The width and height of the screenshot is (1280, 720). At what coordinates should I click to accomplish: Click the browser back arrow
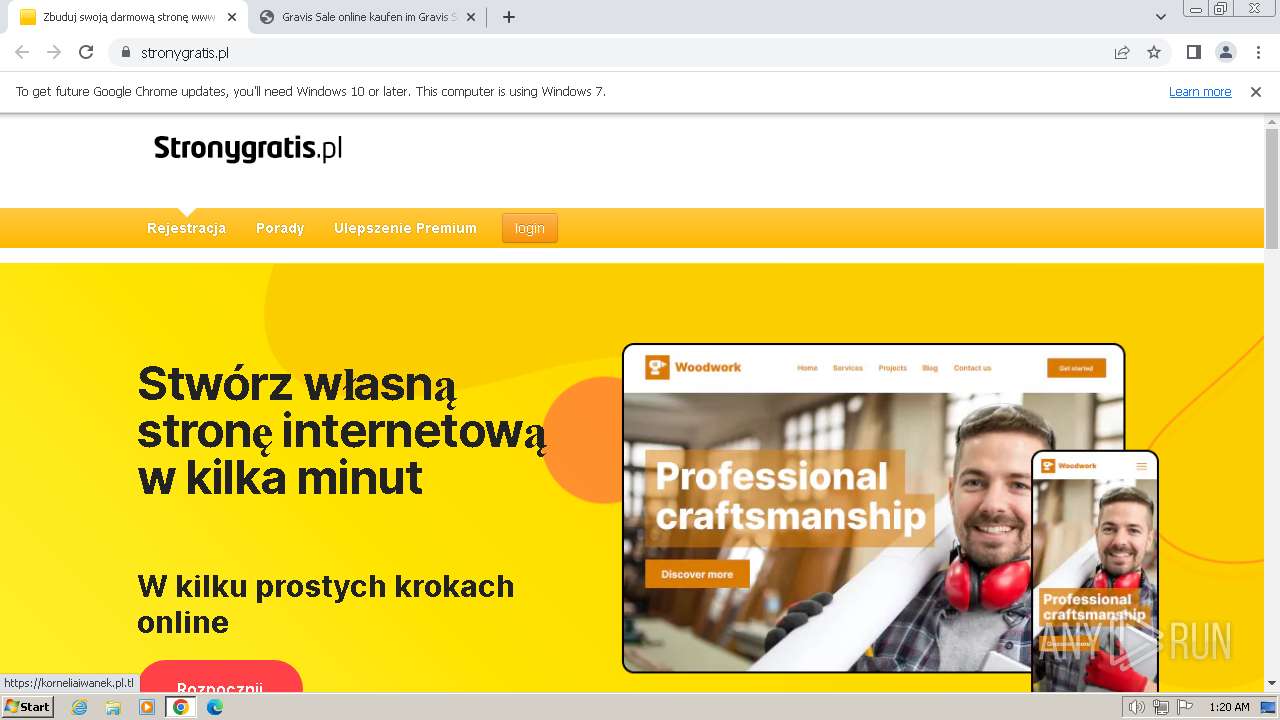coord(22,52)
